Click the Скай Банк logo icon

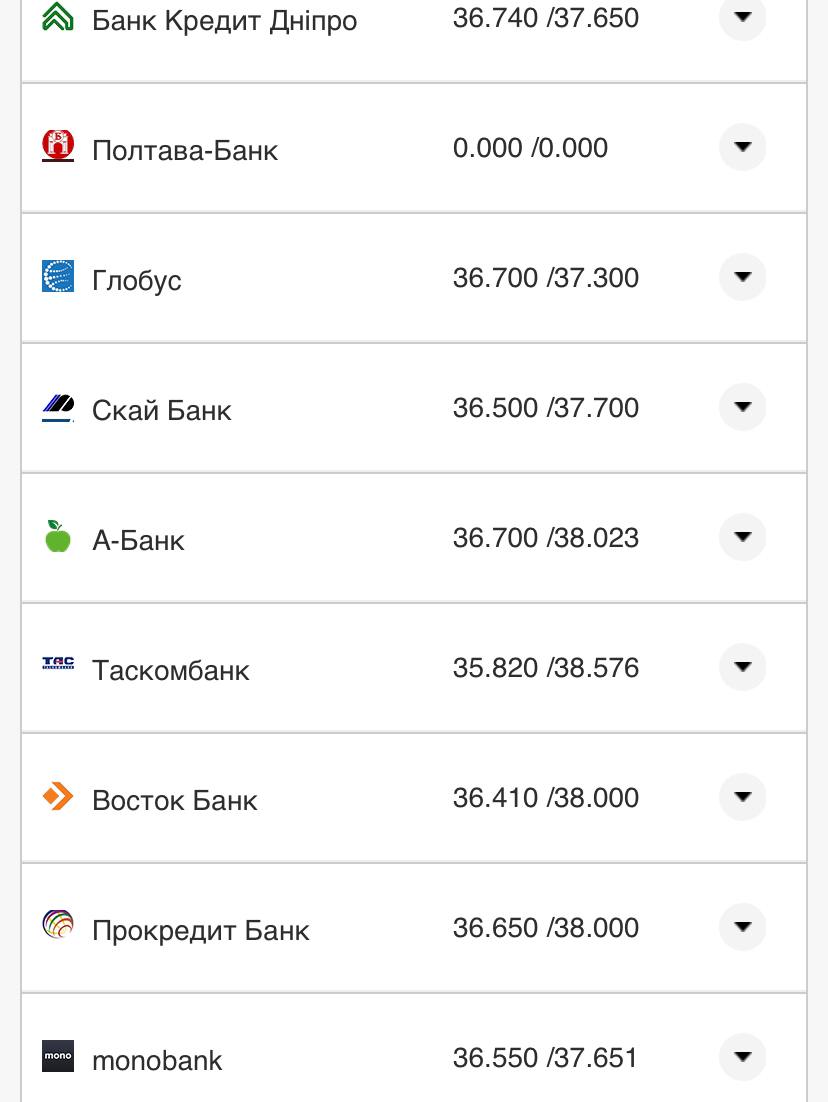pos(58,407)
